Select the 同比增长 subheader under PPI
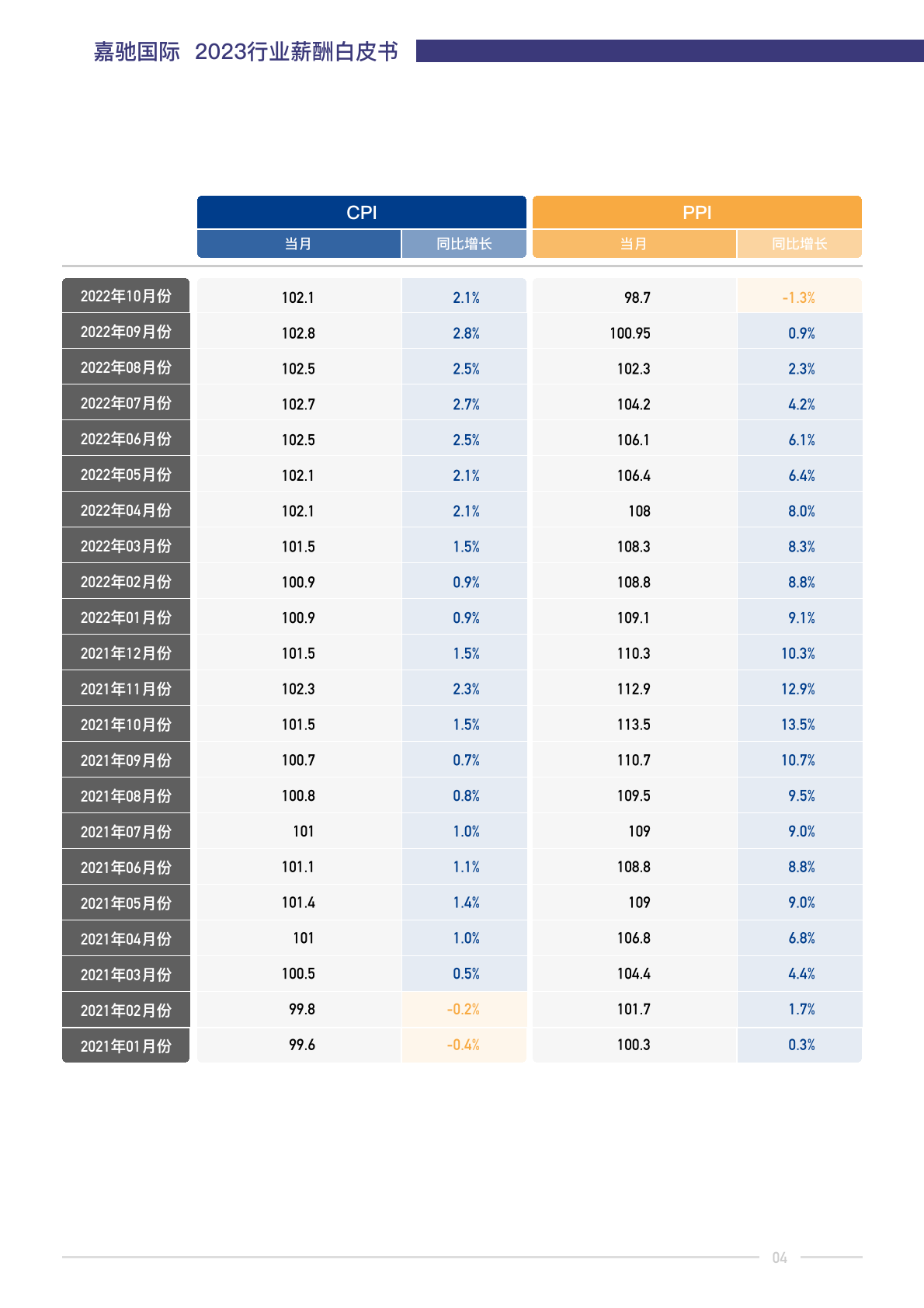 [x=799, y=244]
